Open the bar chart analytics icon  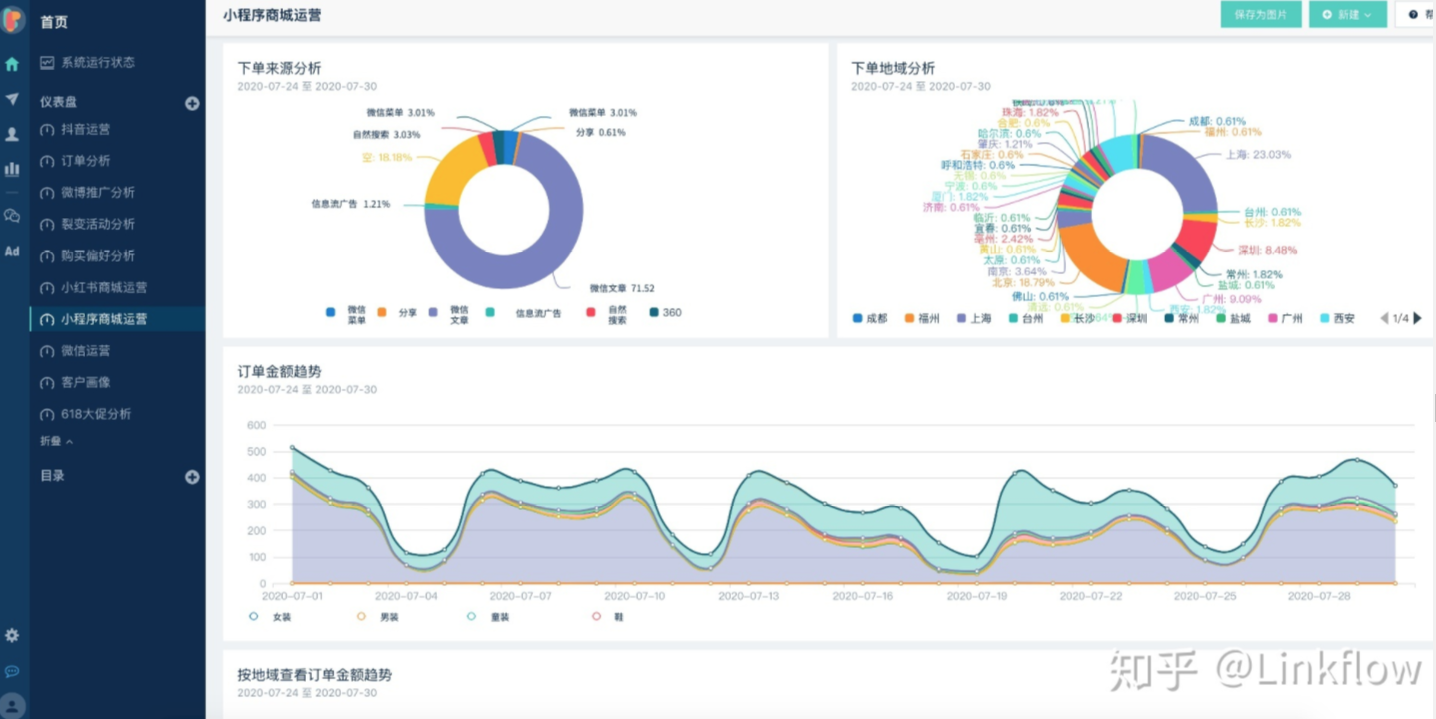[12, 169]
